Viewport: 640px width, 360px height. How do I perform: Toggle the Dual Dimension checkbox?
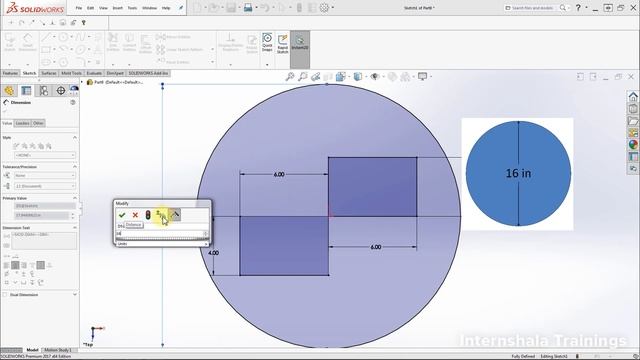5,295
